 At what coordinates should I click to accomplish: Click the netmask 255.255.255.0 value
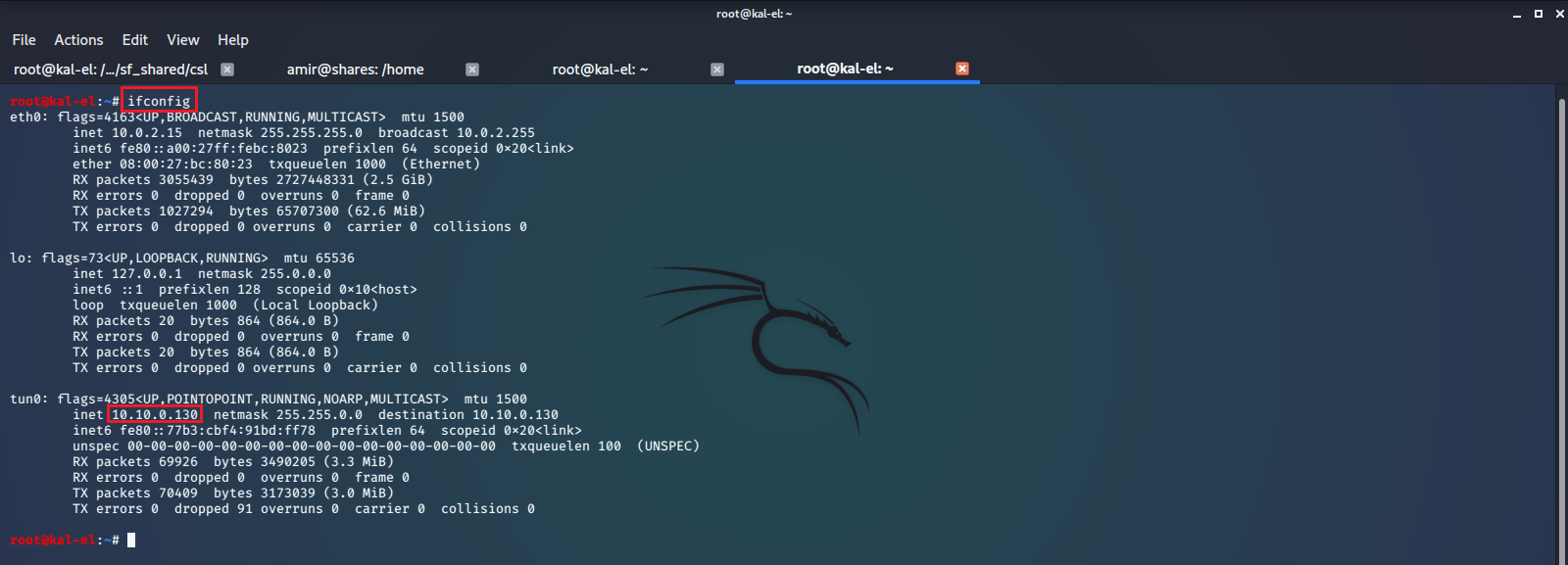coord(312,132)
